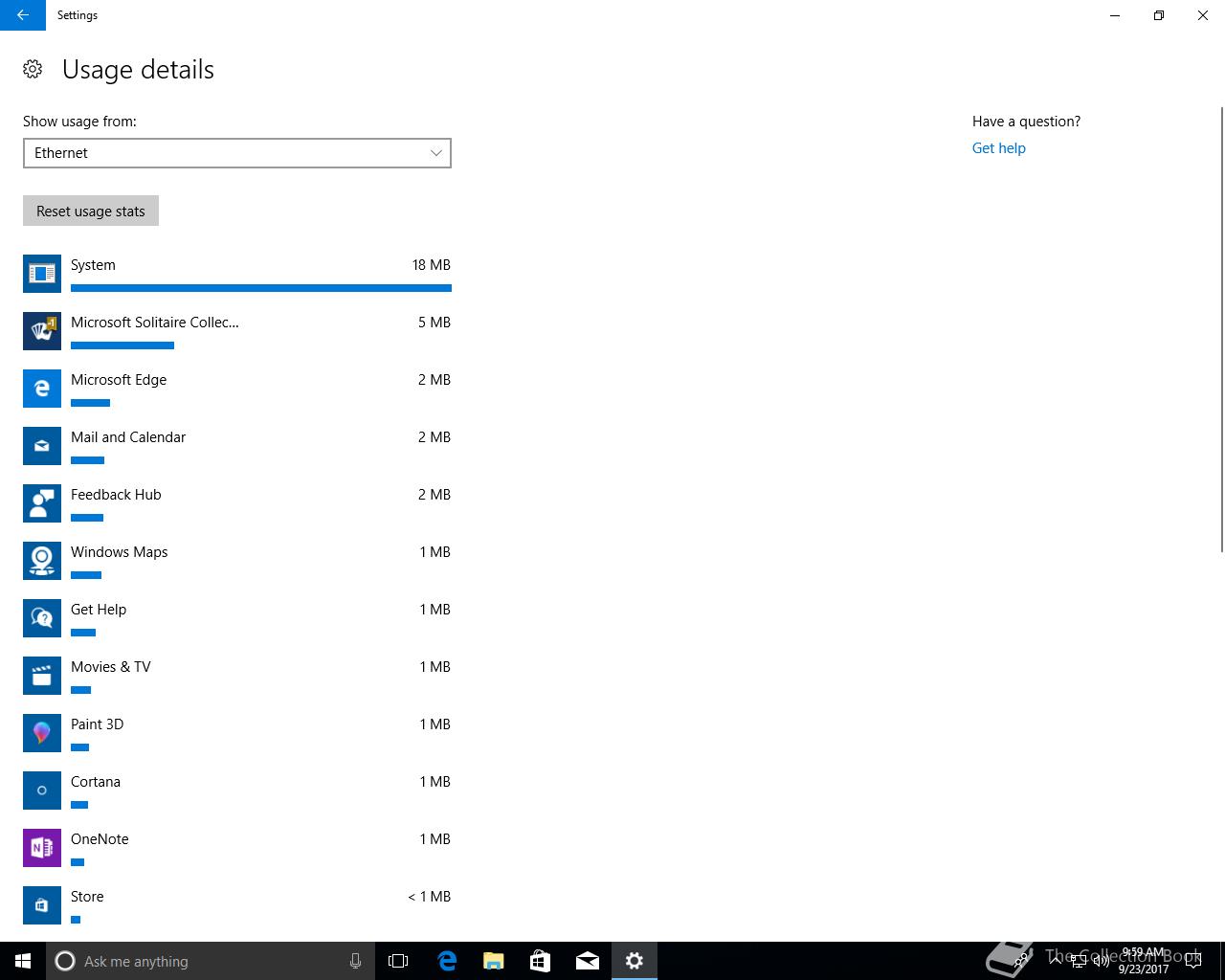Viewport: 1225px width, 980px height.
Task: Click the Microsoft Edge usage bar
Action: (90, 402)
